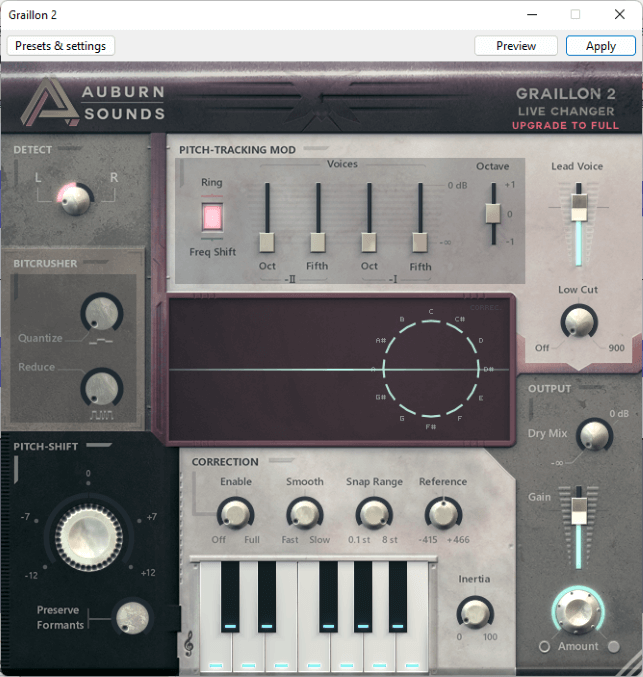The image size is (643, 677).
Task: Toggle the Ring / Freq Shift switch
Action: [x=212, y=217]
